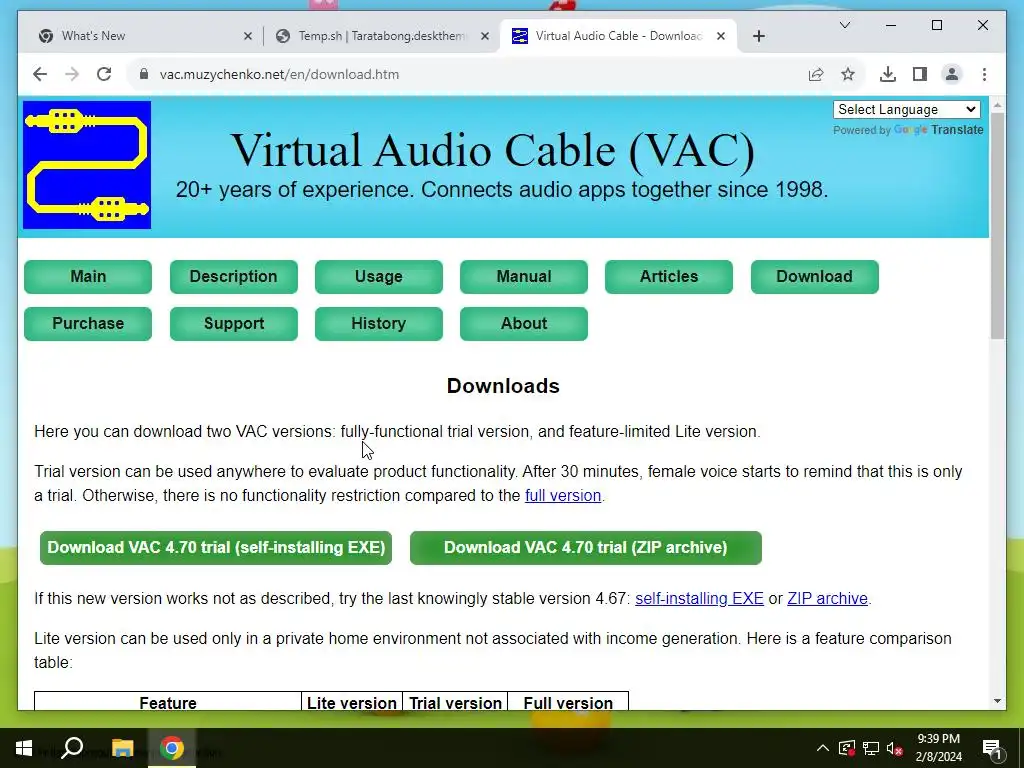Click the 'Full version' table header
The width and height of the screenshot is (1024, 768).
coord(568,703)
